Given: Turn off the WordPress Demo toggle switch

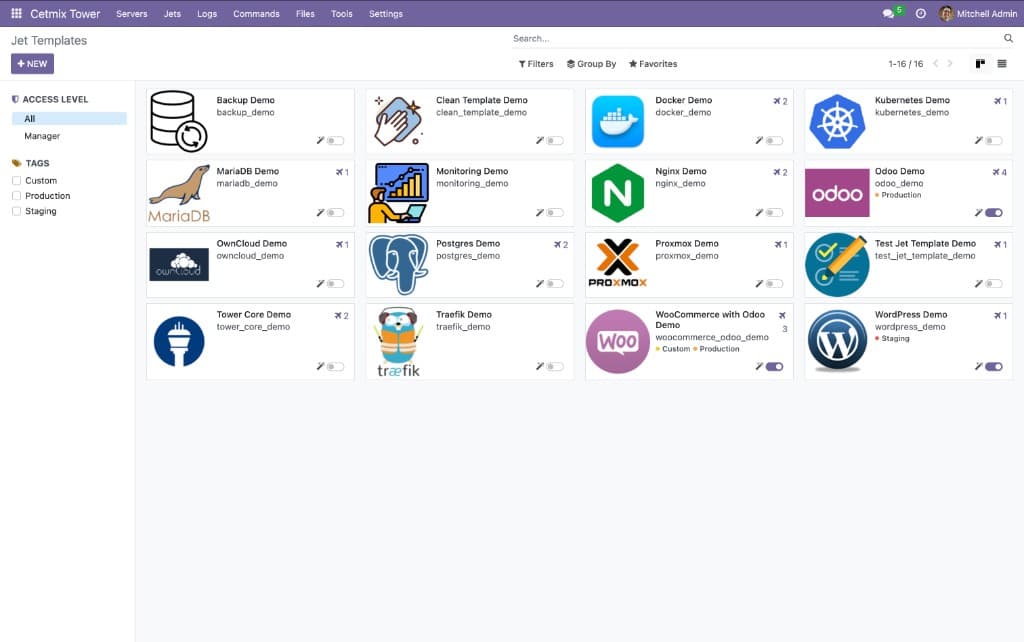Looking at the screenshot, I should coord(993,367).
